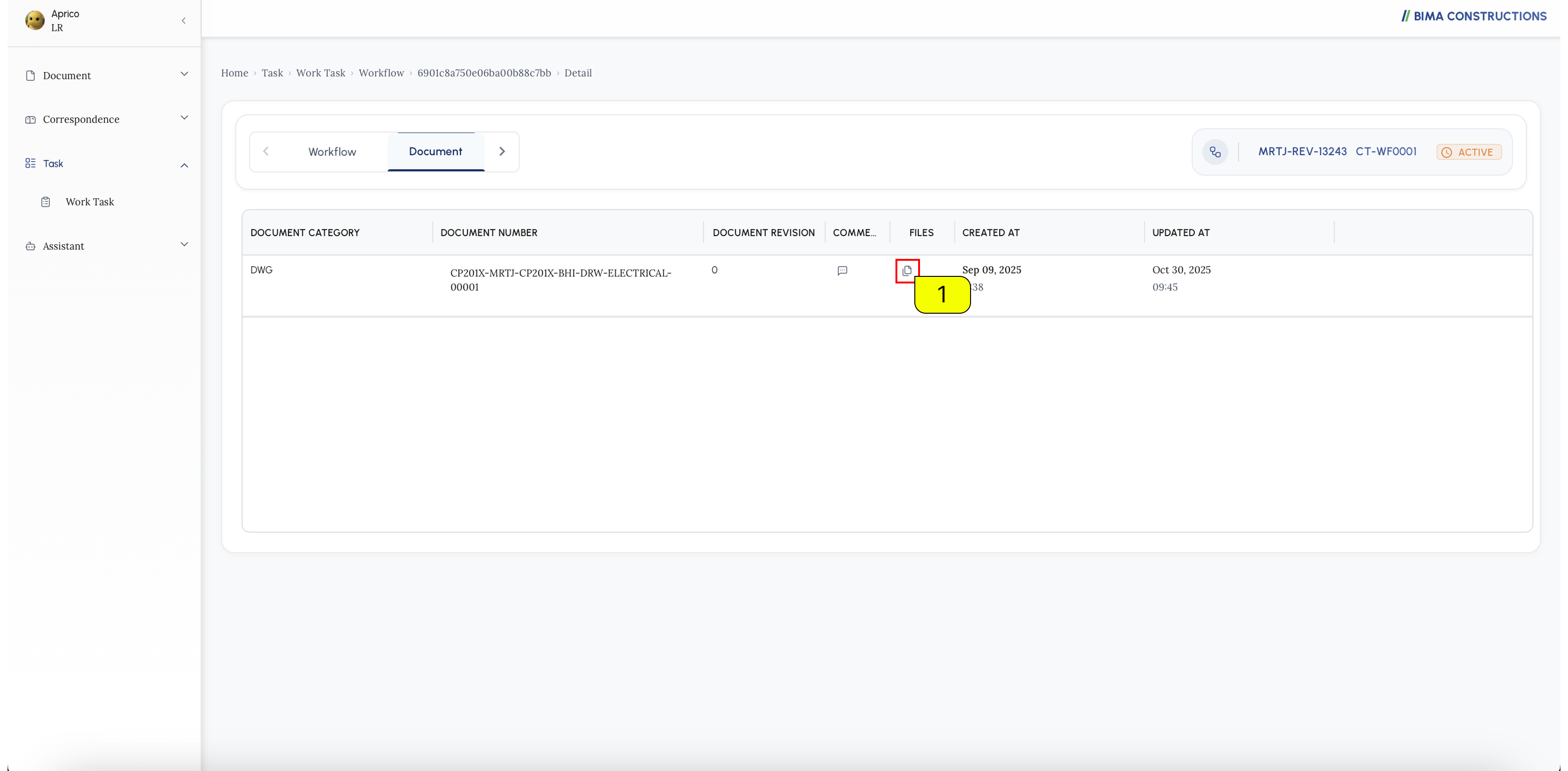The width and height of the screenshot is (1568, 771).
Task: Select the Document tab
Action: pos(436,152)
